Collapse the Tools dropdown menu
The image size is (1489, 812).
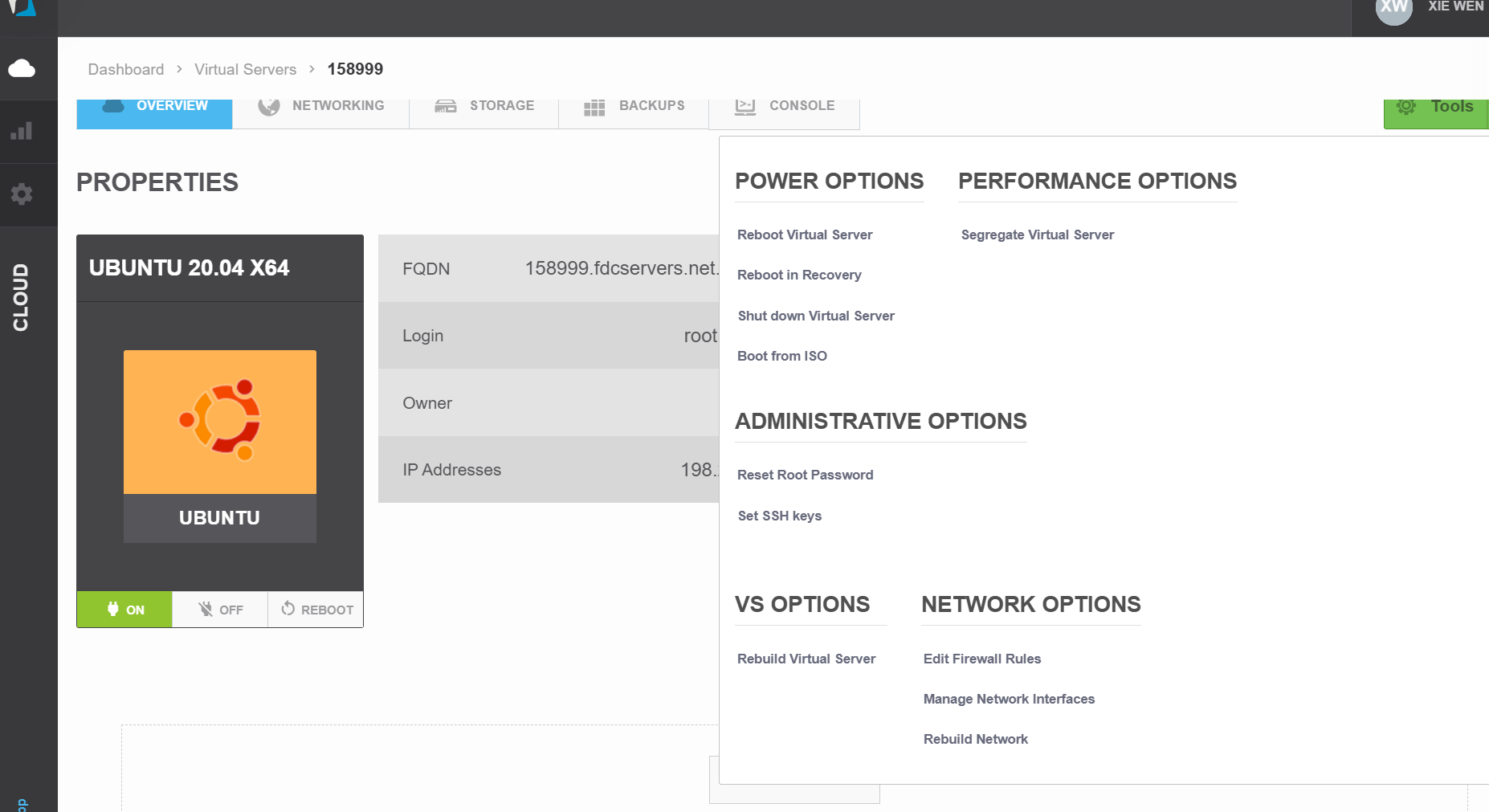coord(1435,108)
